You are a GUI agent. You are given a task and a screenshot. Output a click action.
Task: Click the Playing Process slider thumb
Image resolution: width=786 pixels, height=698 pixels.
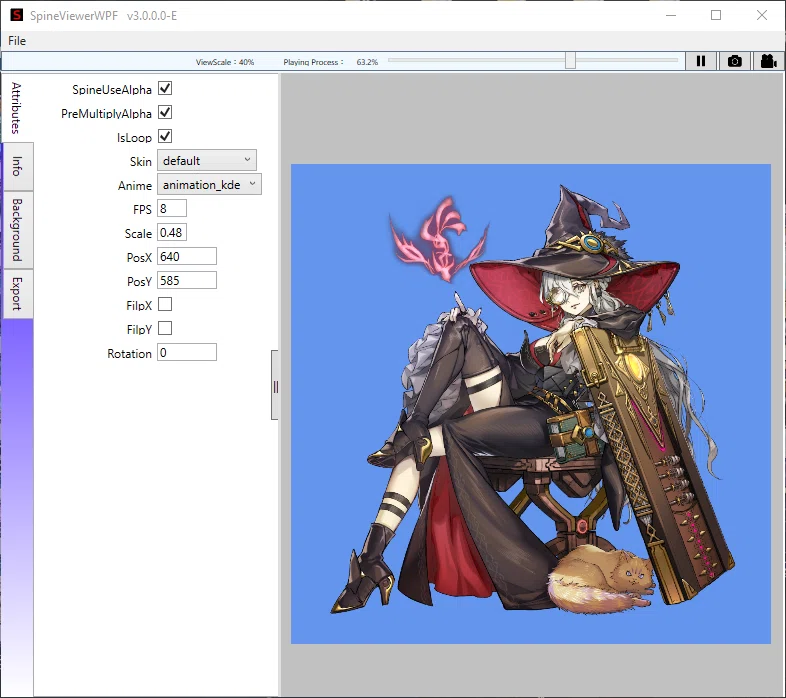pos(570,61)
